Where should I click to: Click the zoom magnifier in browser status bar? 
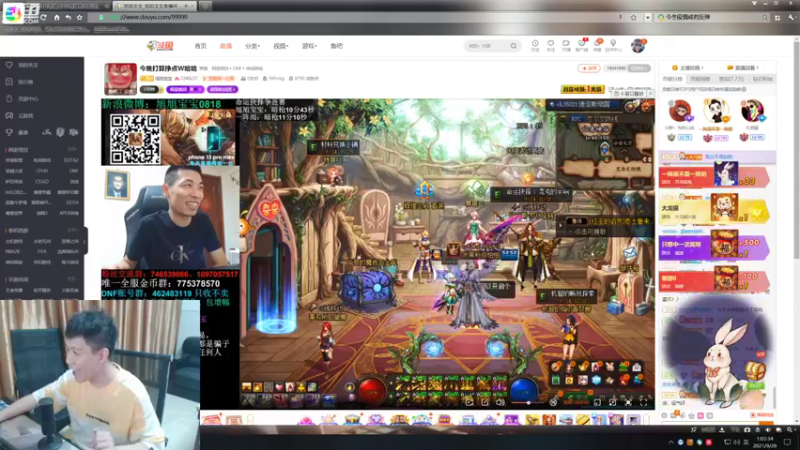coord(789,430)
